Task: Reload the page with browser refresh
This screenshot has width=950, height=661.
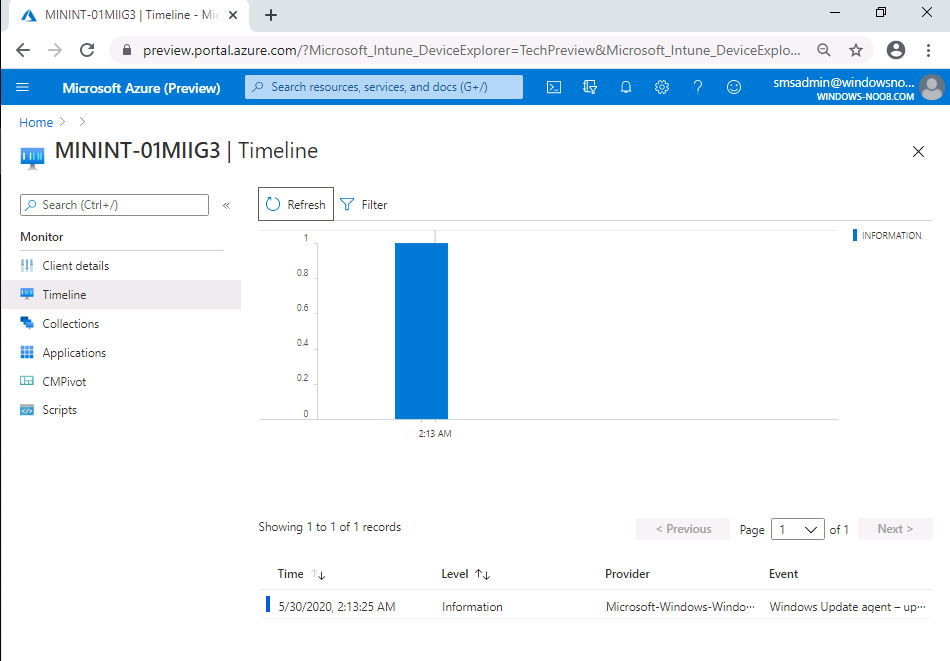Action: pos(87,50)
